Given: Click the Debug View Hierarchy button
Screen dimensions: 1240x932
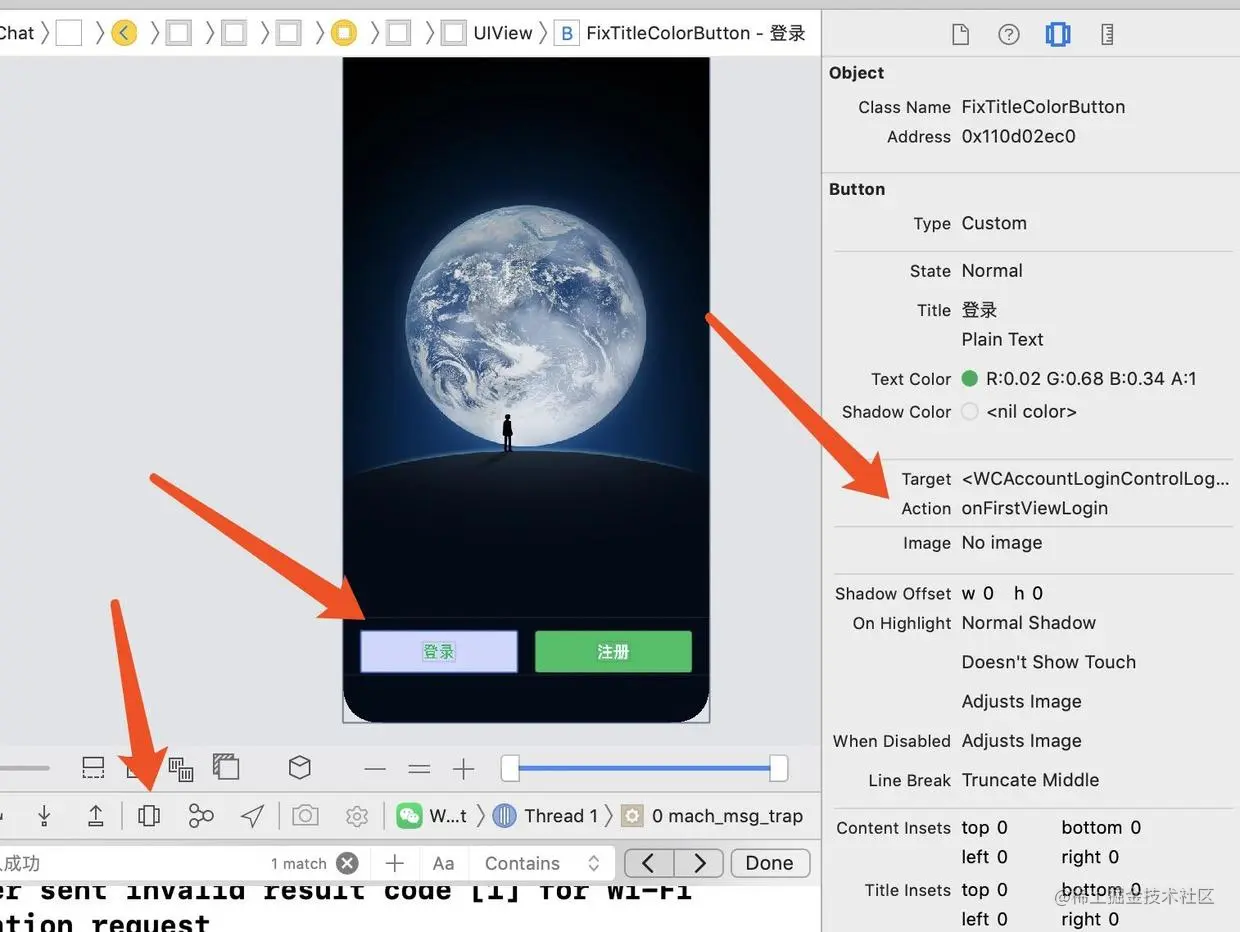Looking at the screenshot, I should coord(149,816).
